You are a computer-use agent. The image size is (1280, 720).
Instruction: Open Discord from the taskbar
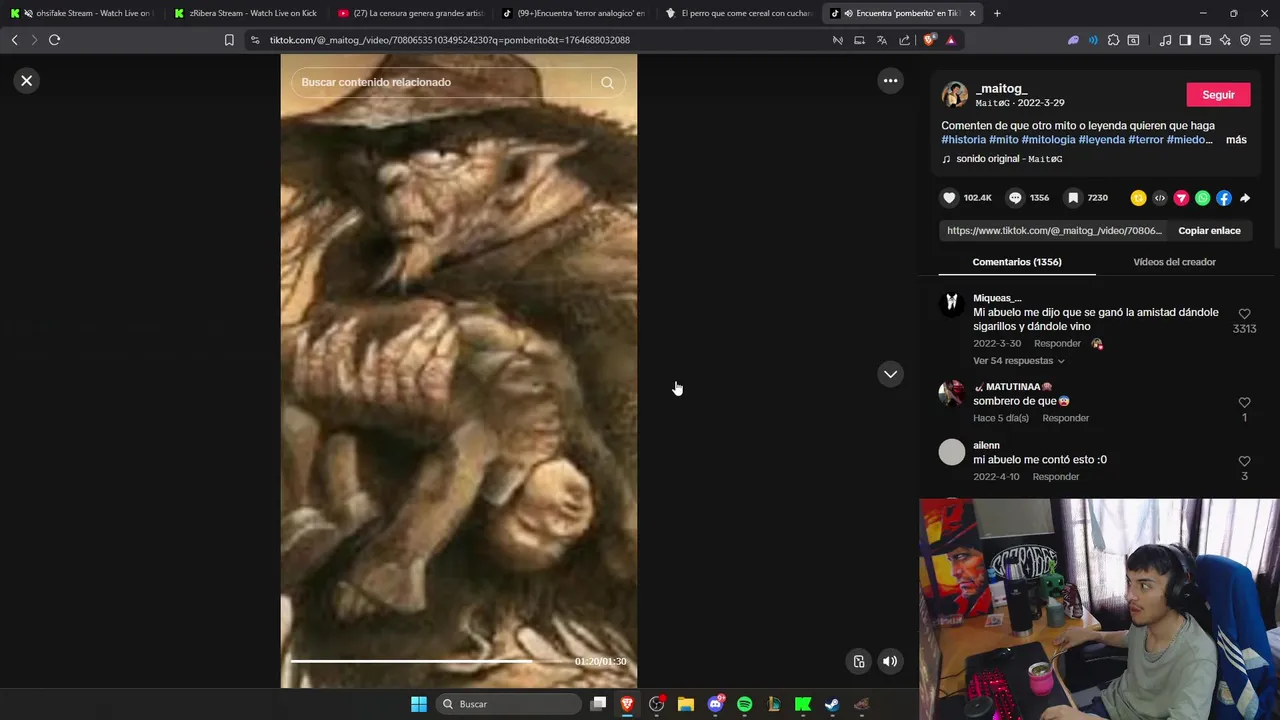tap(715, 704)
